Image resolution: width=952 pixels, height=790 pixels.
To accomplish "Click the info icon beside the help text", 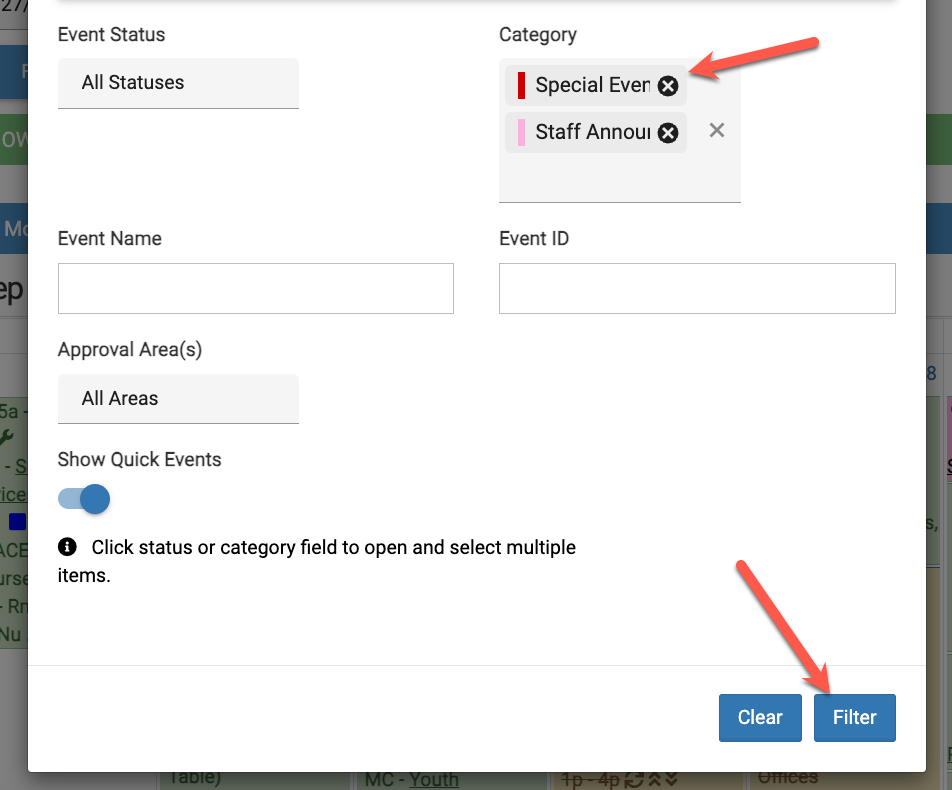I will pyautogui.click(x=67, y=547).
